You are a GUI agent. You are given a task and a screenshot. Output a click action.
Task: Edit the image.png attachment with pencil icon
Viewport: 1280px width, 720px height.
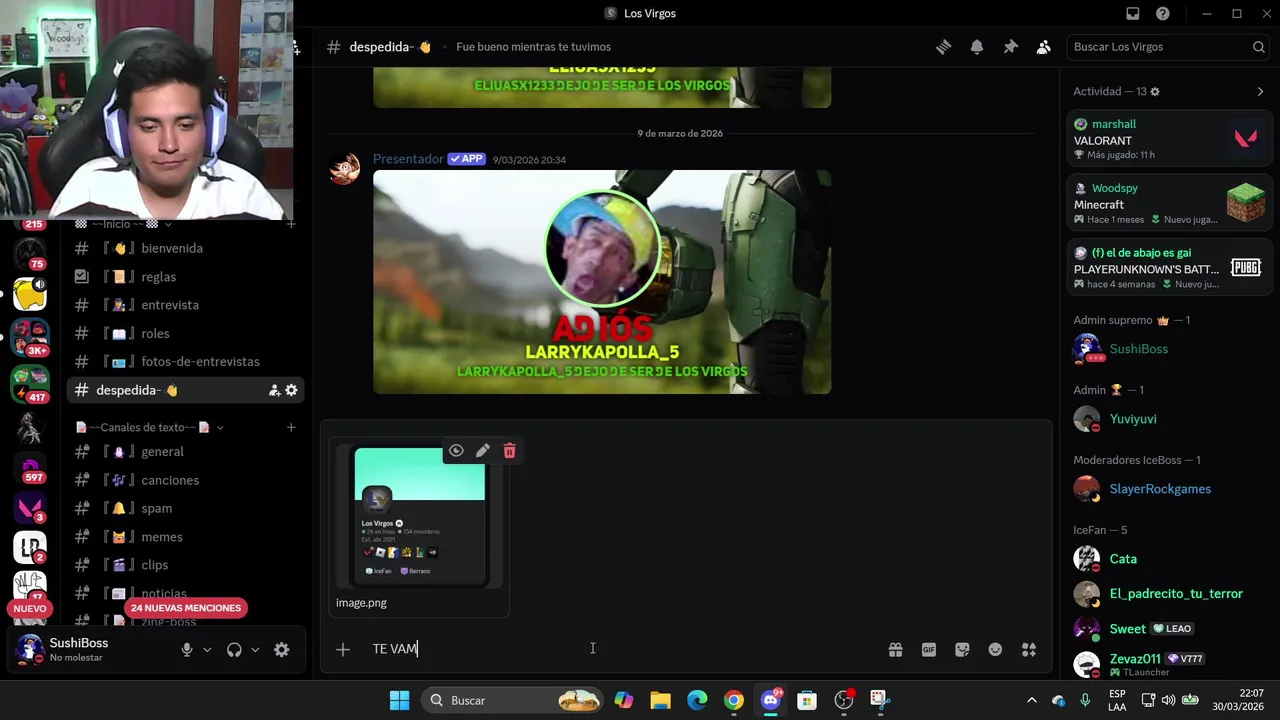coord(483,451)
